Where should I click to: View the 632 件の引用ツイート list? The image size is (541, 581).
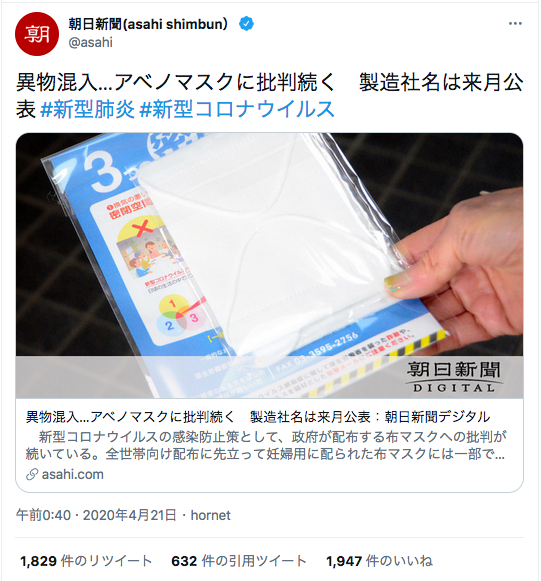(239, 561)
